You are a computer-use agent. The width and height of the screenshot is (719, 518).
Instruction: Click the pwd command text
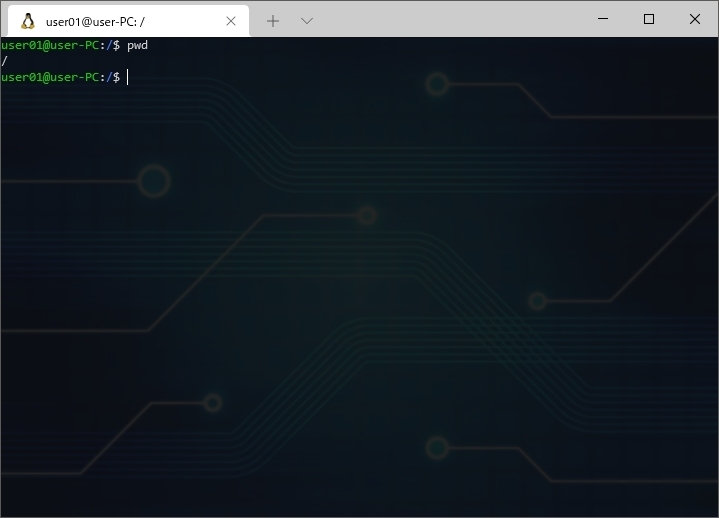point(137,46)
